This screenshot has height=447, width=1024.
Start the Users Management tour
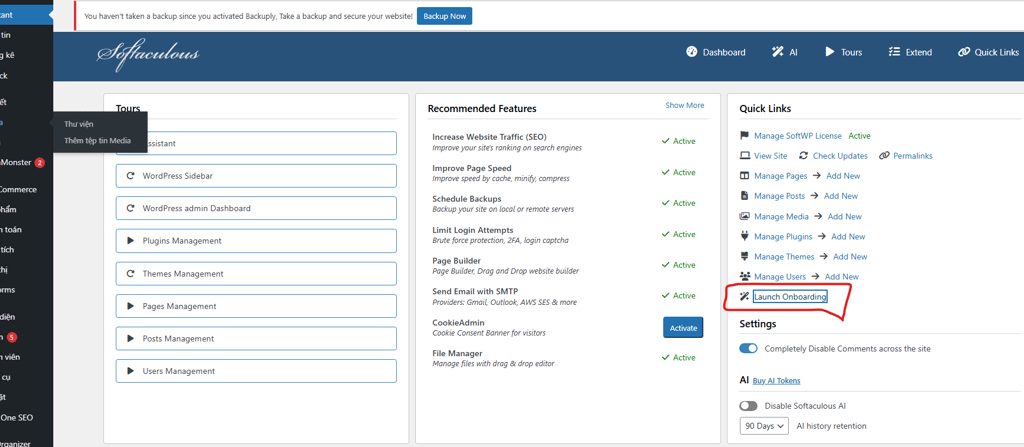(x=256, y=371)
